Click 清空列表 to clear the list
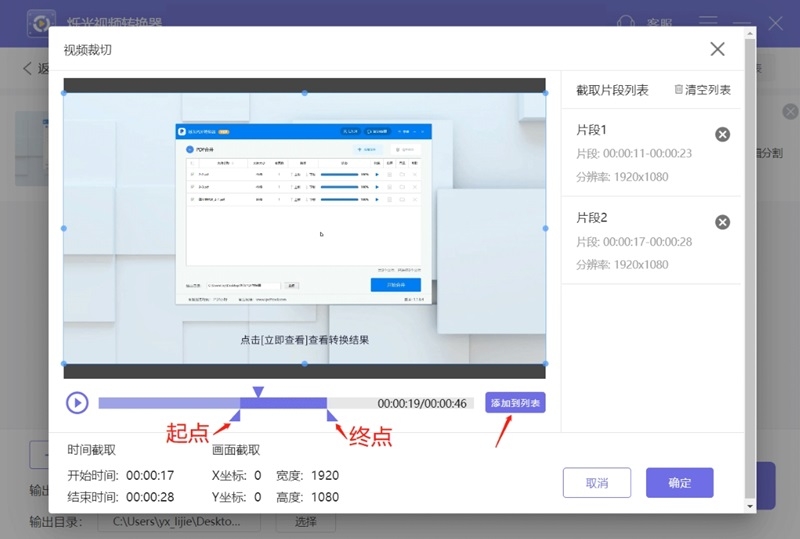The height and width of the screenshot is (539, 800). (x=703, y=90)
